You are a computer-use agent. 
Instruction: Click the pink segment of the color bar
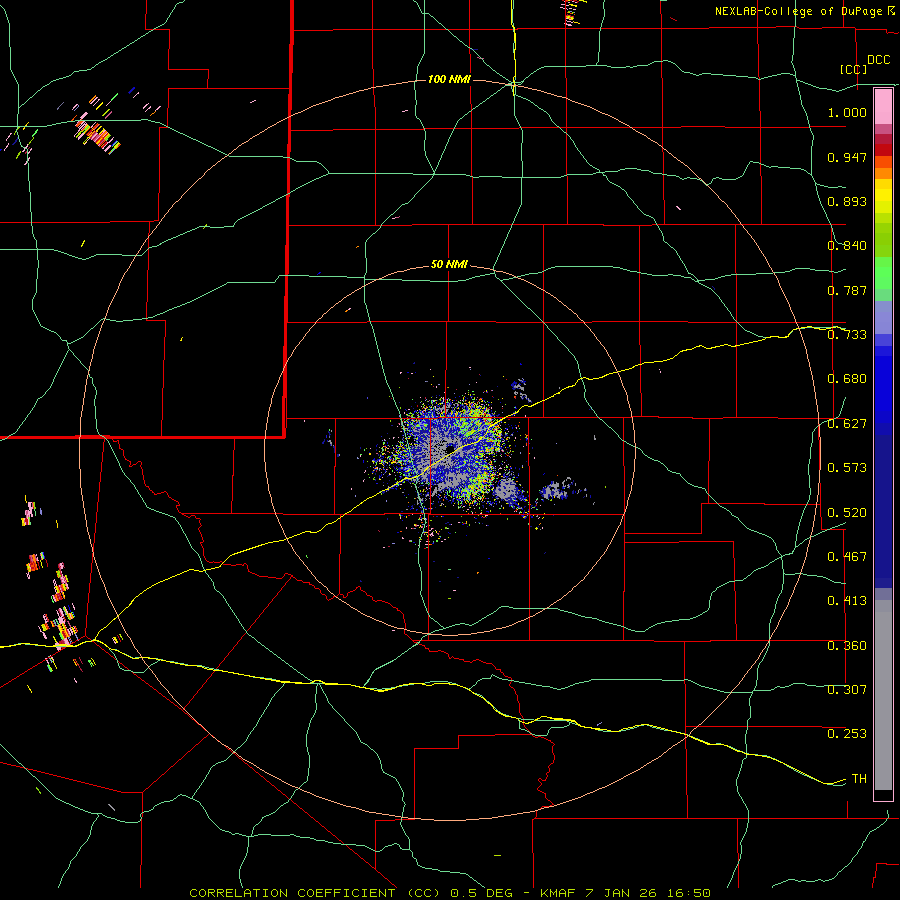click(883, 107)
